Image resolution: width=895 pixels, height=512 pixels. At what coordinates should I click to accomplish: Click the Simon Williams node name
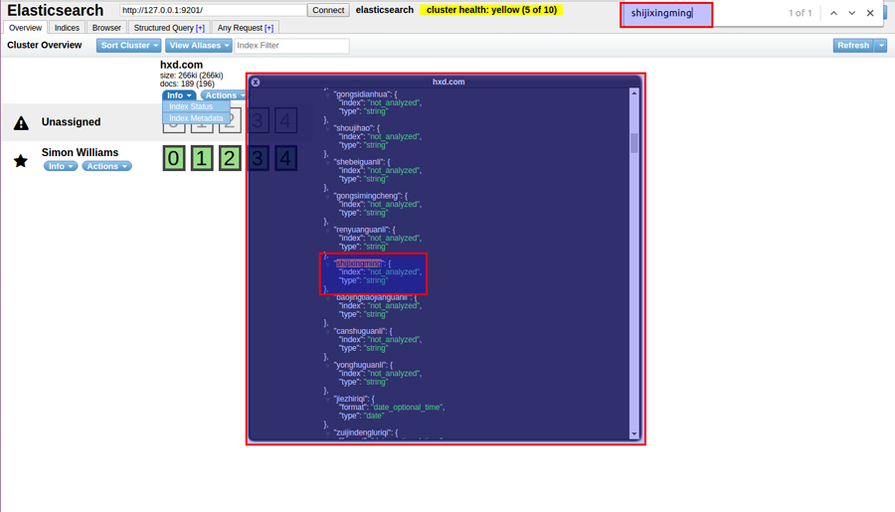click(80, 152)
